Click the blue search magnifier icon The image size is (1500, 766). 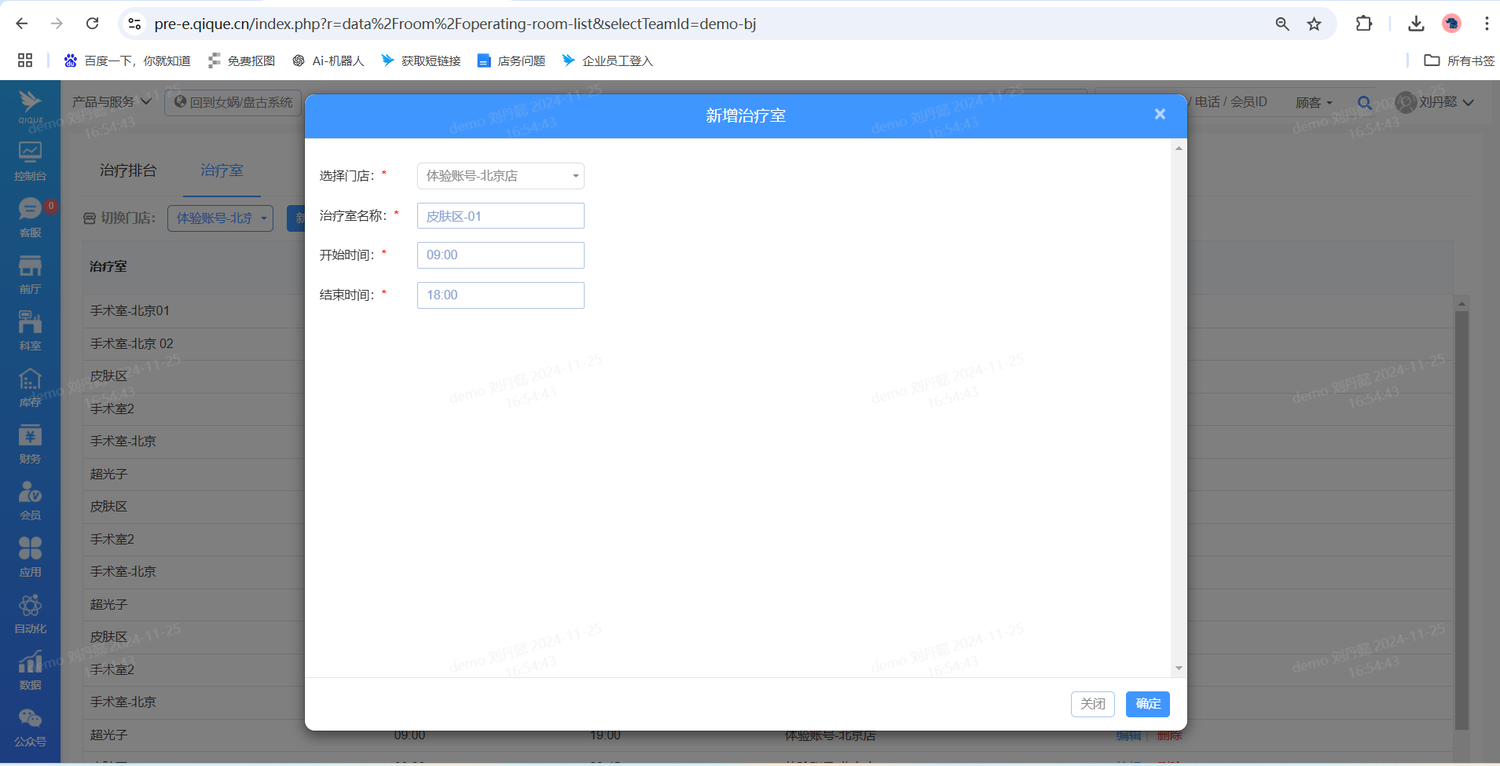tap(1364, 102)
